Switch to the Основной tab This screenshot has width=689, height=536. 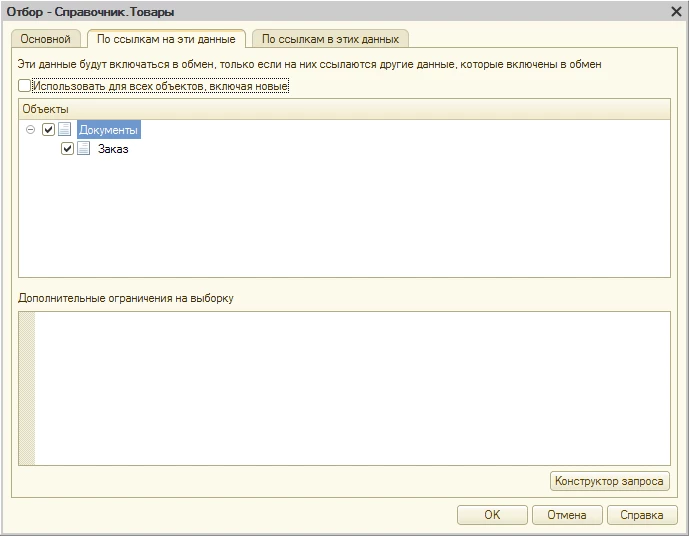click(x=45, y=39)
